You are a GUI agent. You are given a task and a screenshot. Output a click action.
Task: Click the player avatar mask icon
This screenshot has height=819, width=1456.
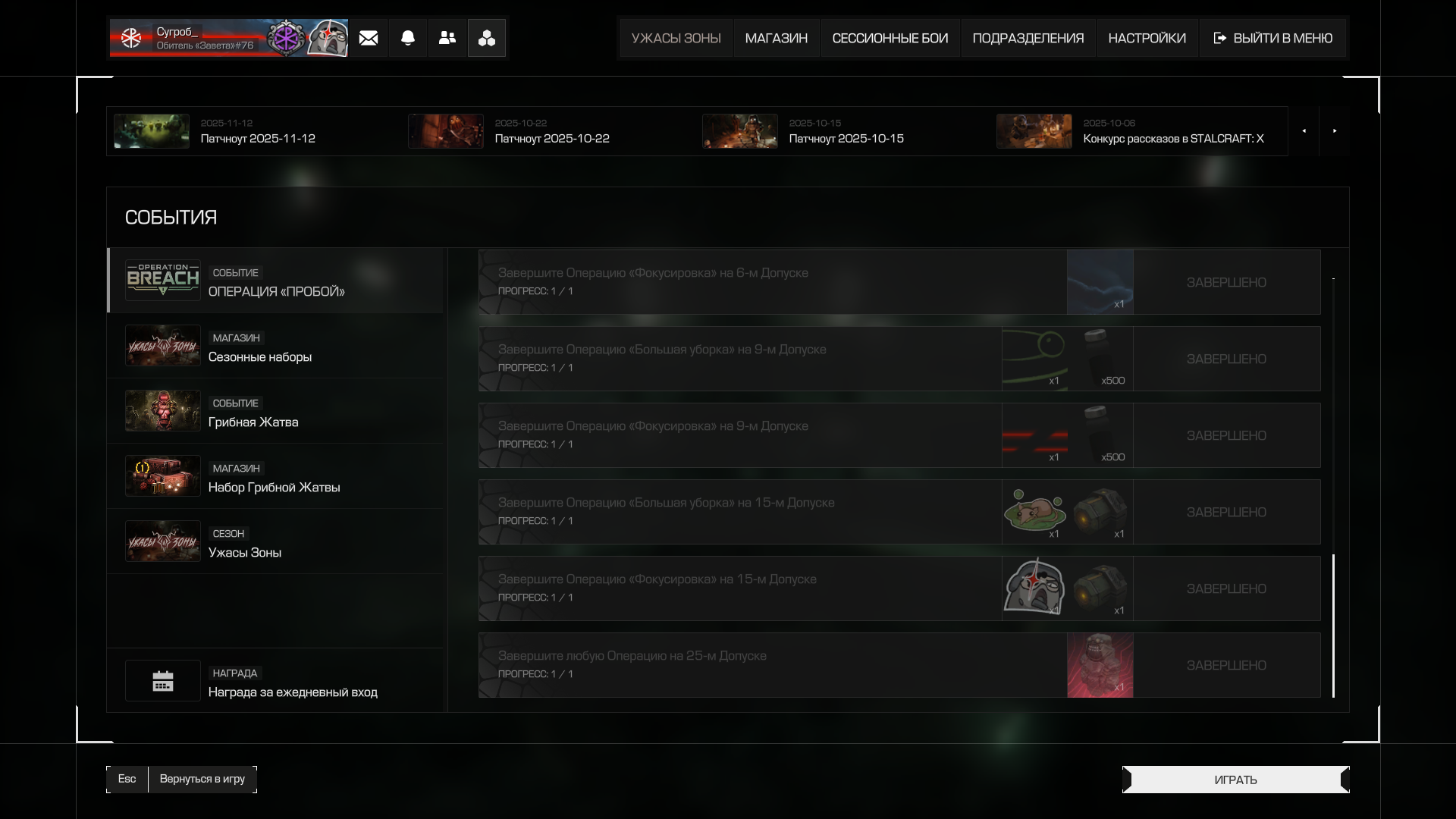click(328, 38)
